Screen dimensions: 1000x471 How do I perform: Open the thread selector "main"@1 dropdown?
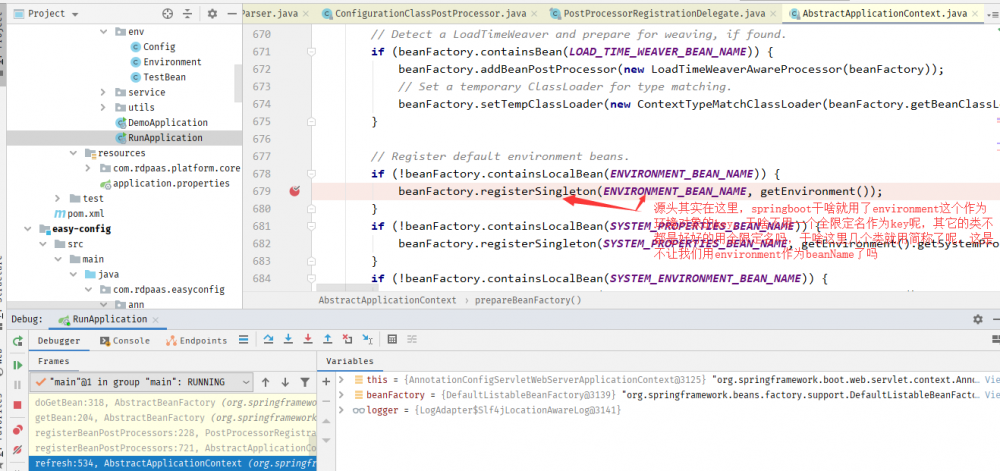click(143, 382)
